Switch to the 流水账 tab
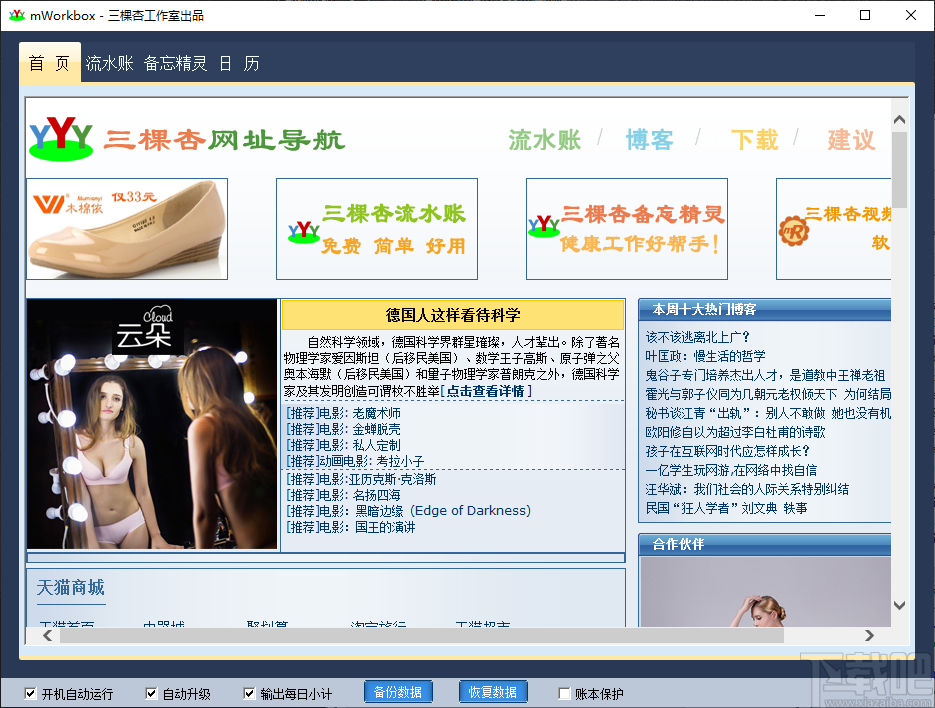This screenshot has width=935, height=708. 109,63
